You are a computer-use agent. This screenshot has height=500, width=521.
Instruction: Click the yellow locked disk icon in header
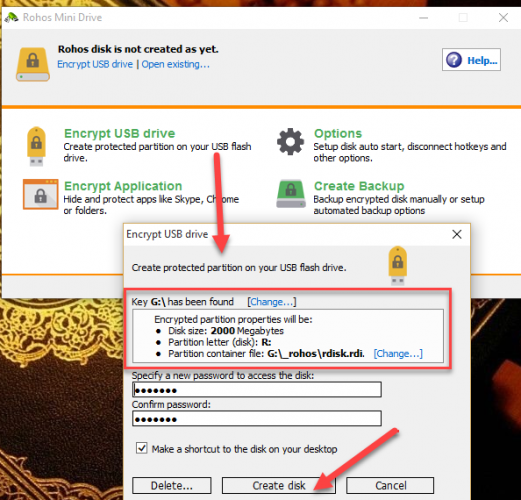(33, 64)
